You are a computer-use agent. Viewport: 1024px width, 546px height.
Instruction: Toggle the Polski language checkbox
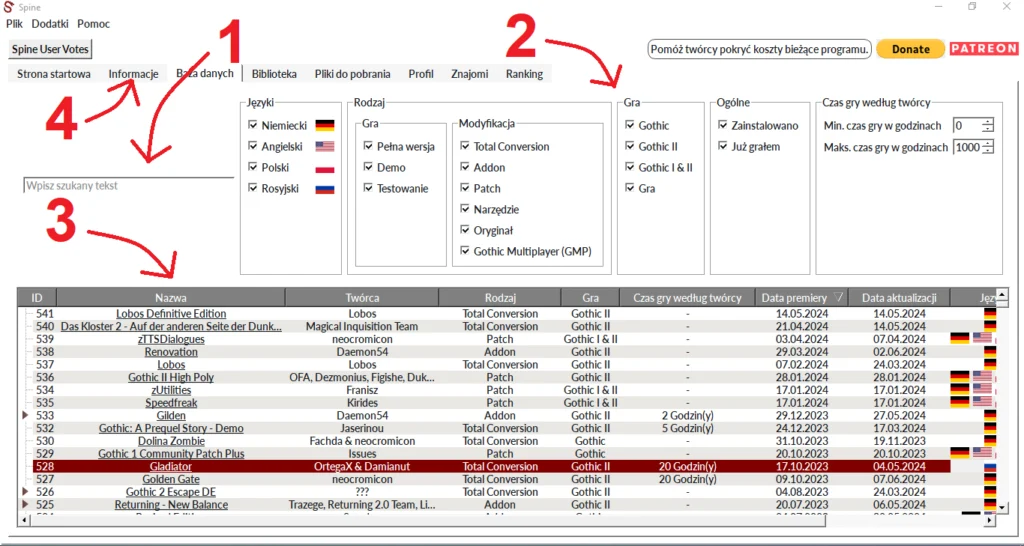point(253,167)
